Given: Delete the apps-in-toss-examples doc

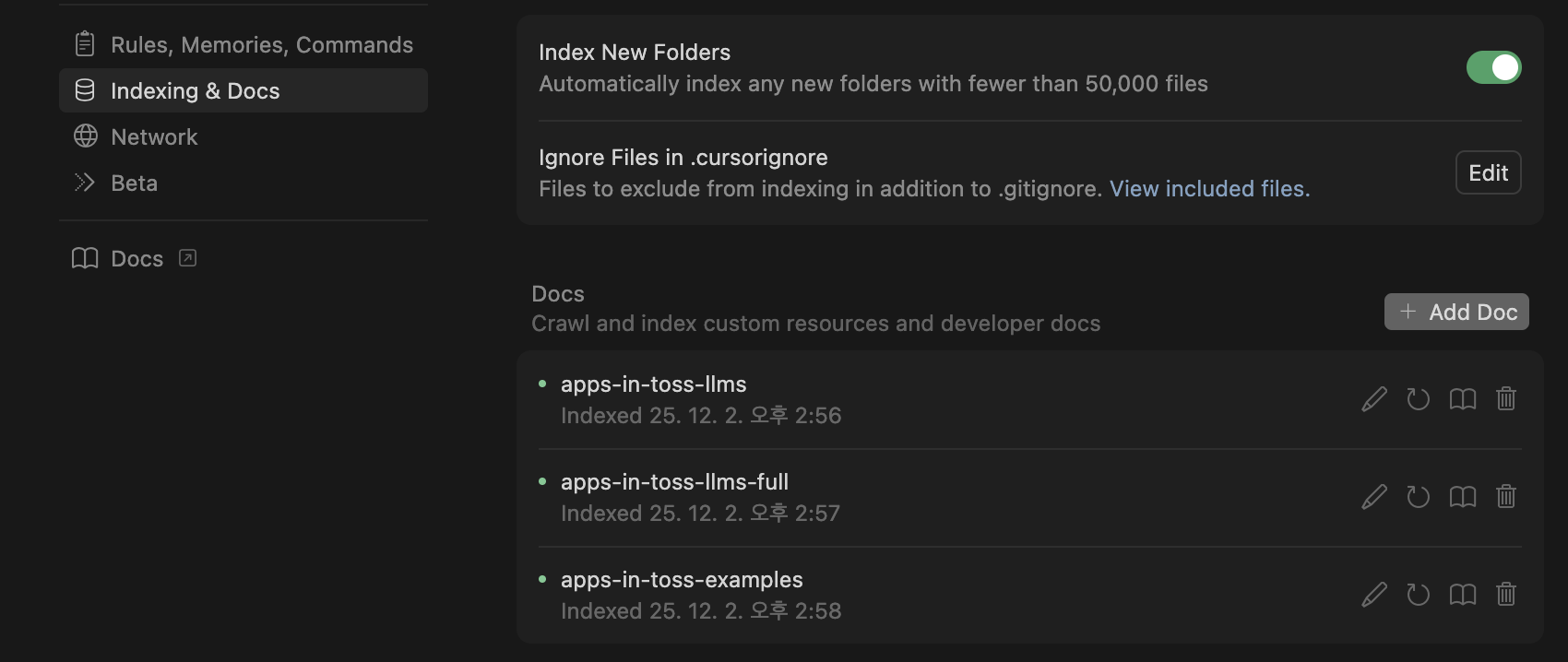Looking at the screenshot, I should click(x=1506, y=595).
